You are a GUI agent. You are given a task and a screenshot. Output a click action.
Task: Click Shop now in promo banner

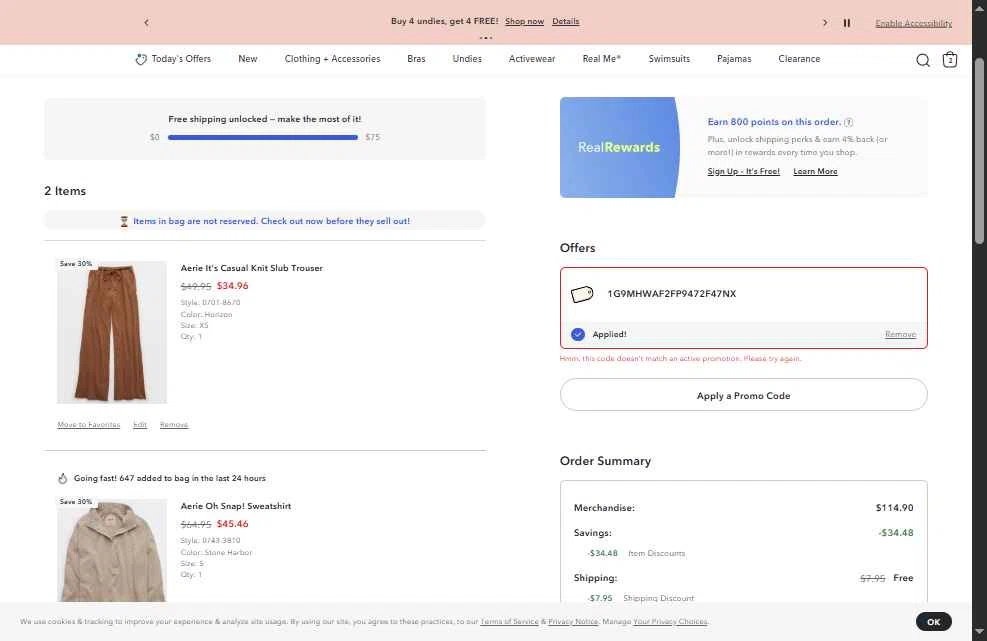coord(524,21)
